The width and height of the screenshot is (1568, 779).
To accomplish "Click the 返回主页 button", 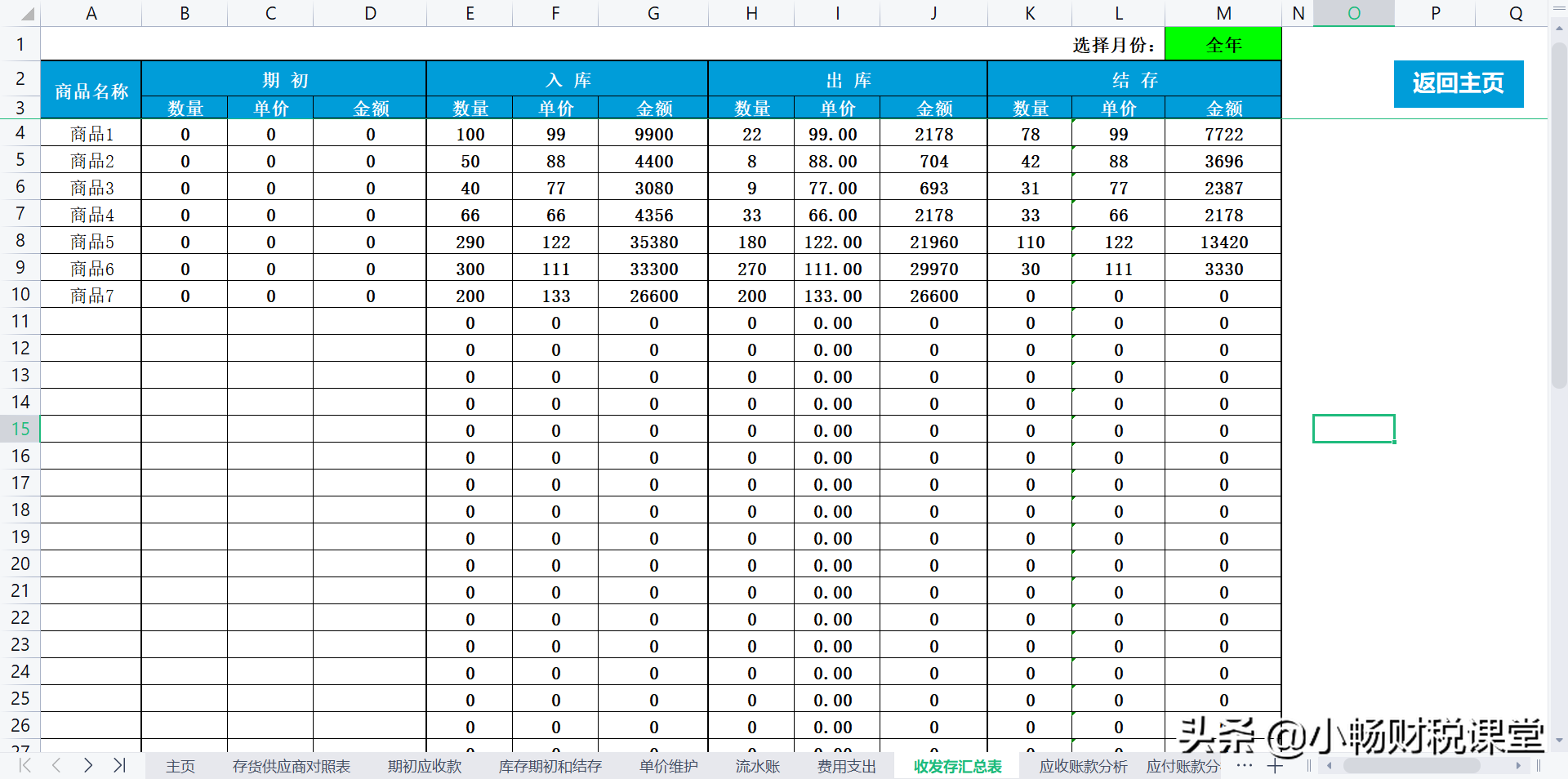I will pos(1459,83).
